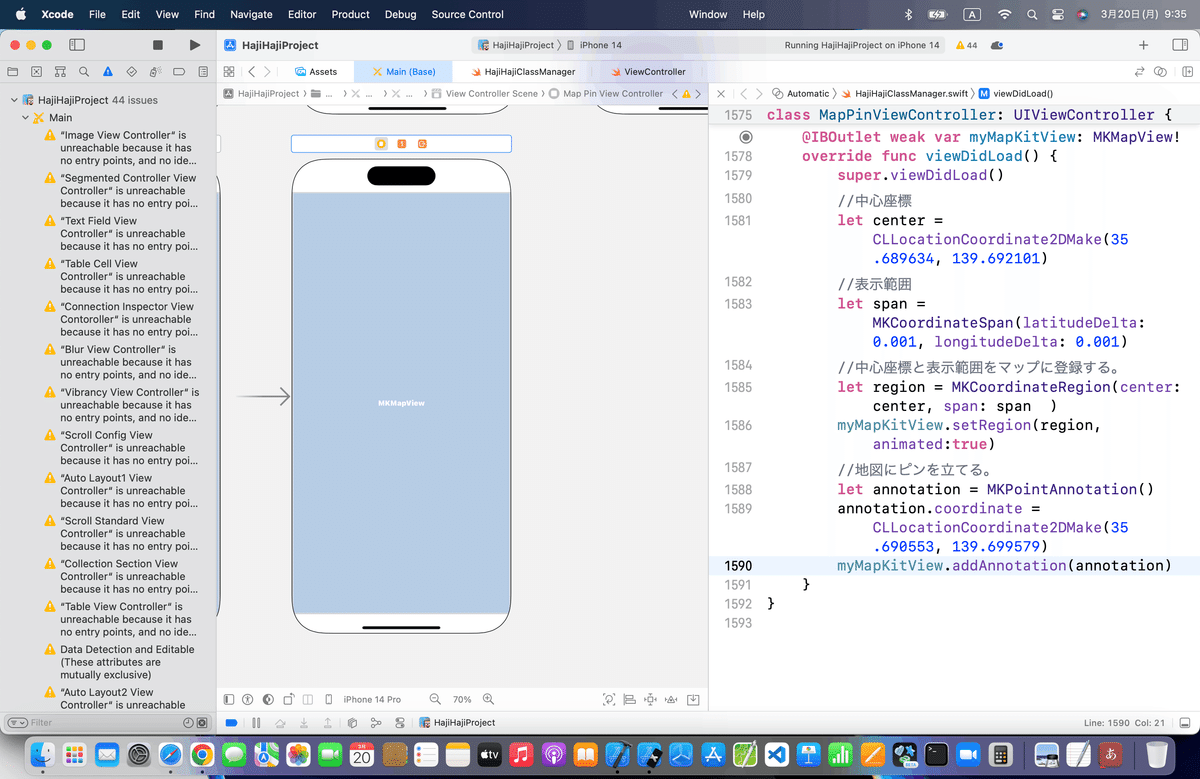Stop the running app with Stop button
Screen dimensions: 1200x779
point(157,45)
